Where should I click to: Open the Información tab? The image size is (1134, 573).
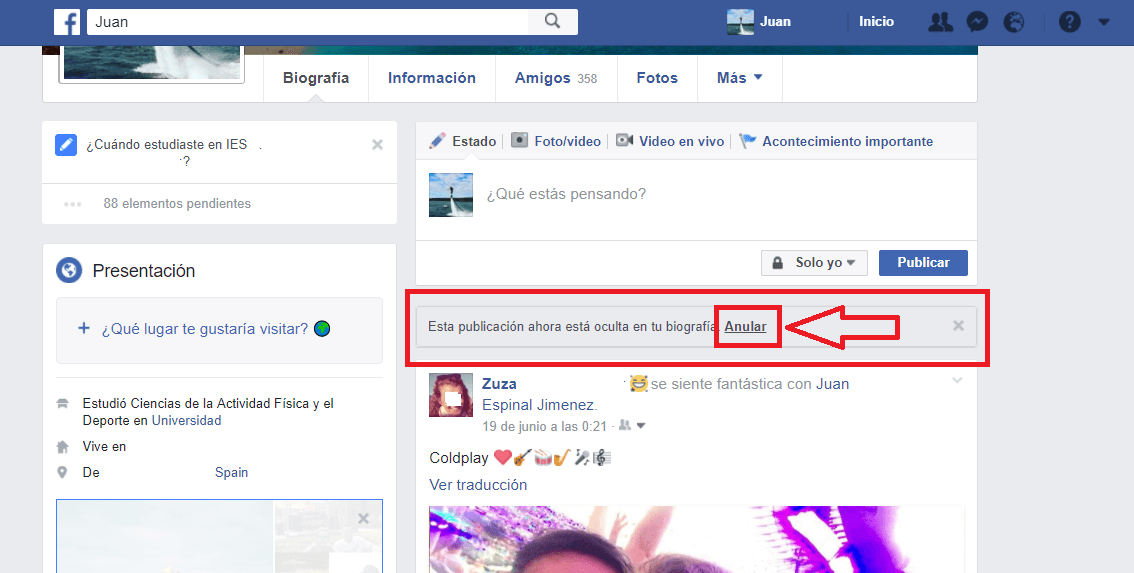tap(432, 78)
